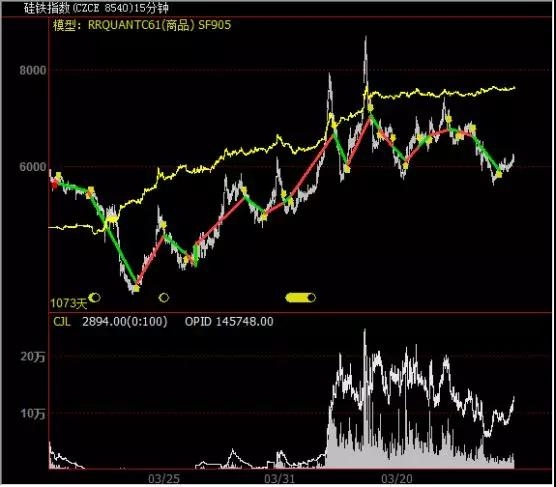Click the 2894.00(0:100) volume value text

tap(125, 322)
